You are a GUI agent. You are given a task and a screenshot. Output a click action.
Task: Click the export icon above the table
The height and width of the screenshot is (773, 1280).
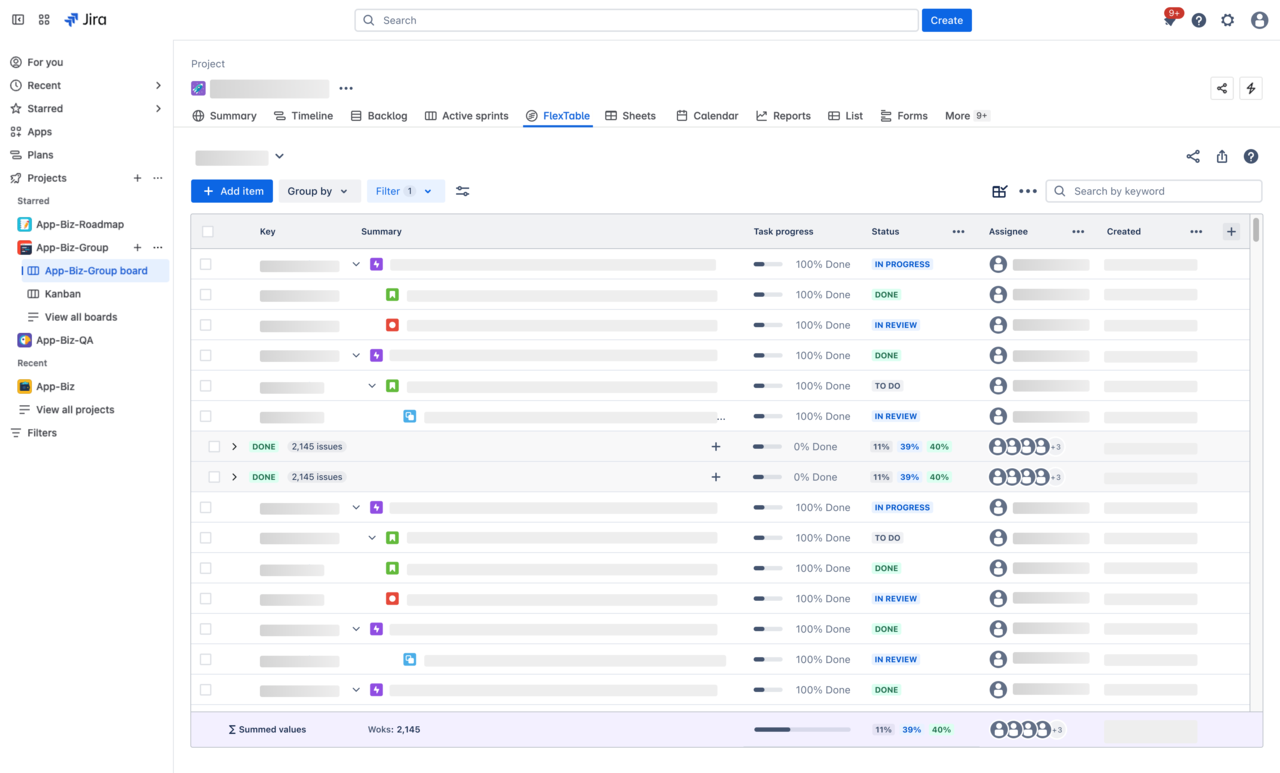coord(1222,157)
